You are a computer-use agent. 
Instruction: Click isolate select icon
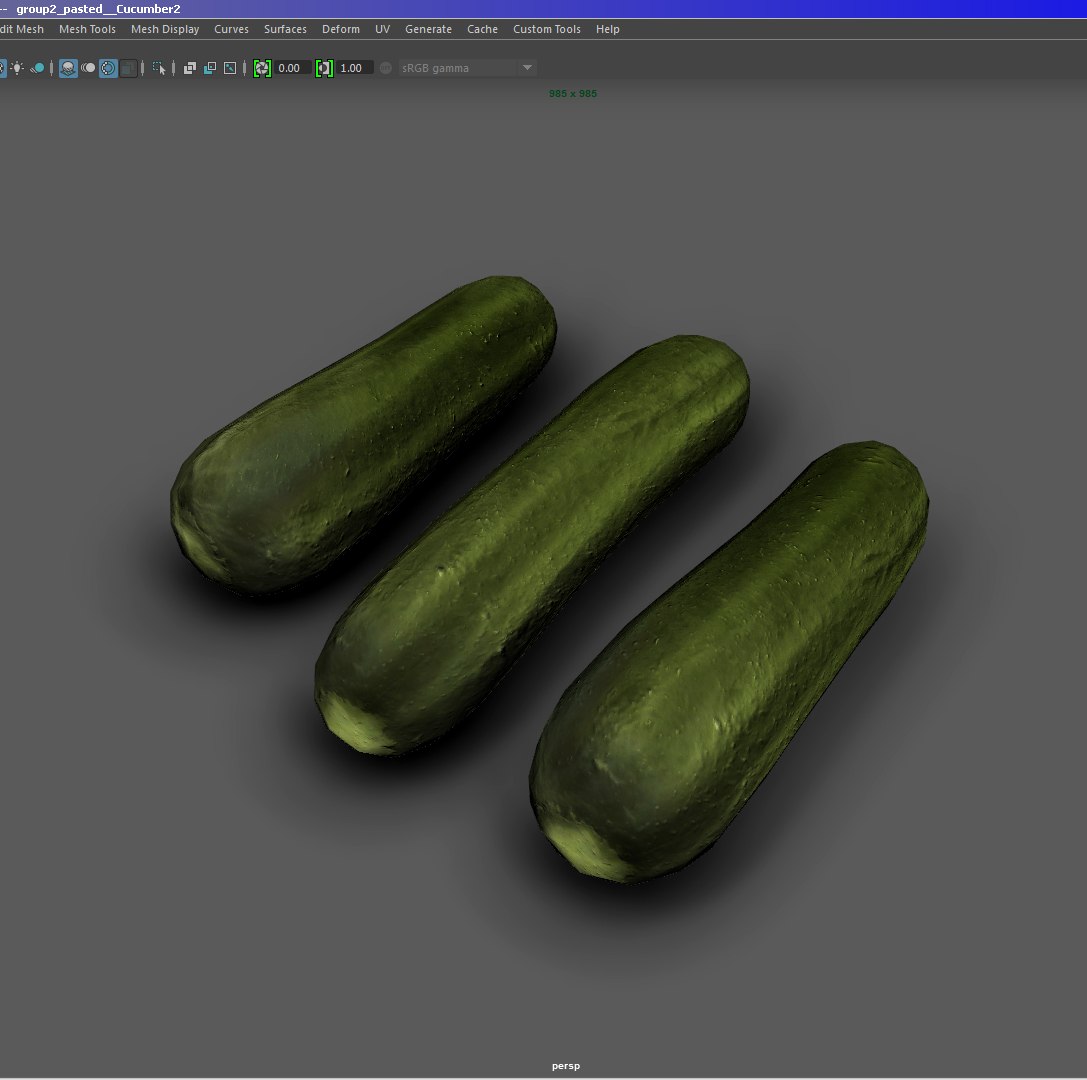click(159, 68)
